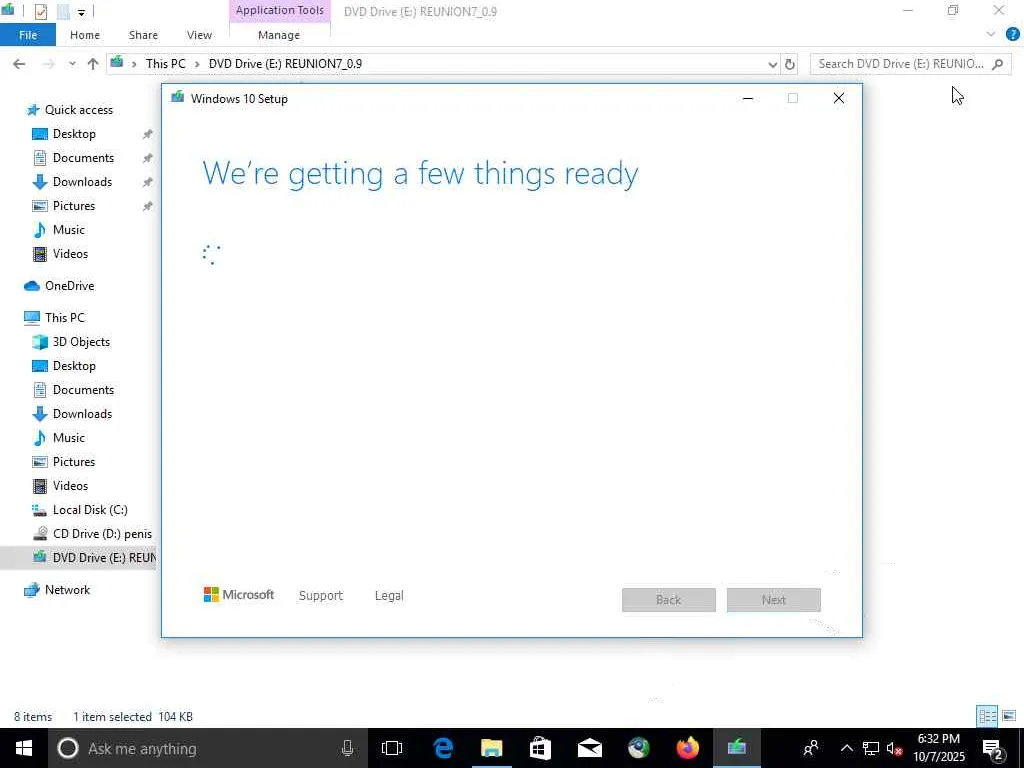
Task: Open Explorer help question mark icon
Action: [x=1013, y=35]
